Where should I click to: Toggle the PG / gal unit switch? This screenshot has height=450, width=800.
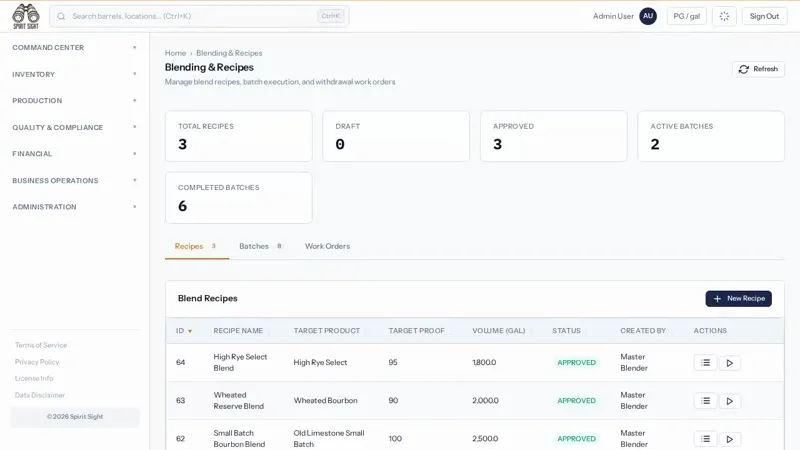pos(686,16)
